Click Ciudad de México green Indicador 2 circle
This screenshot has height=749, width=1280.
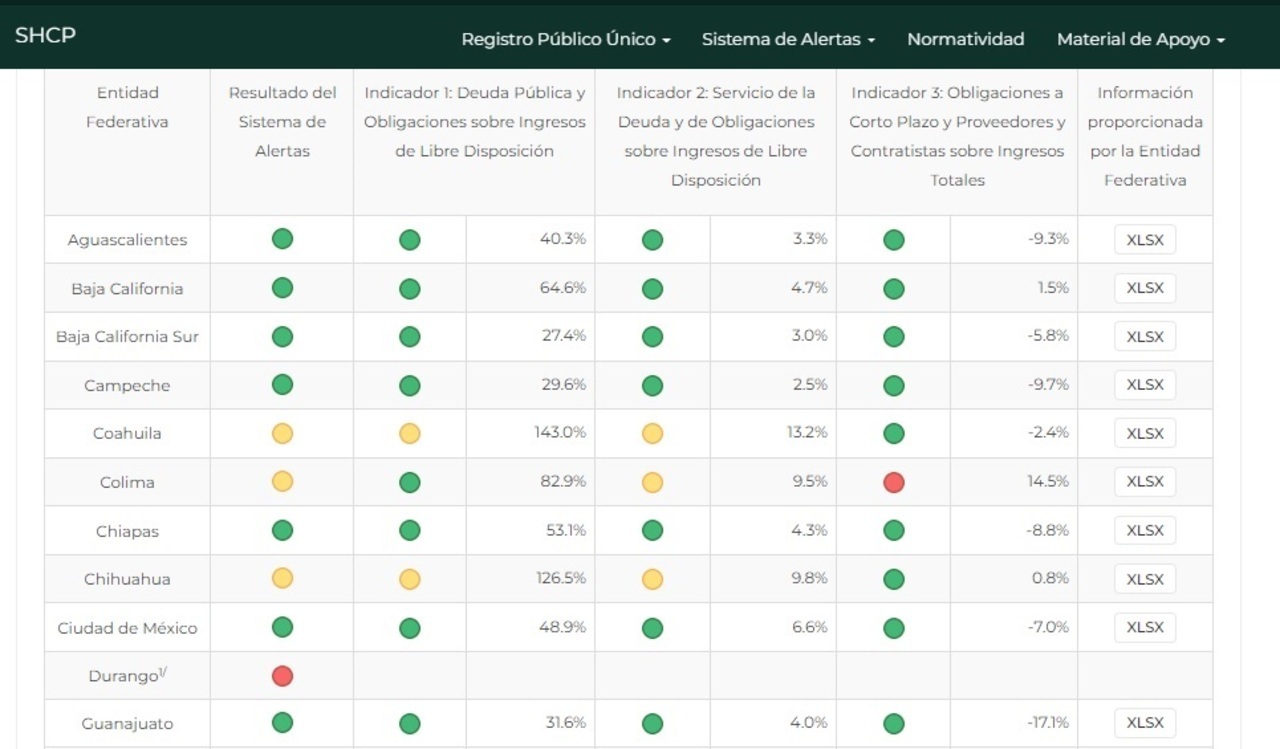point(652,628)
